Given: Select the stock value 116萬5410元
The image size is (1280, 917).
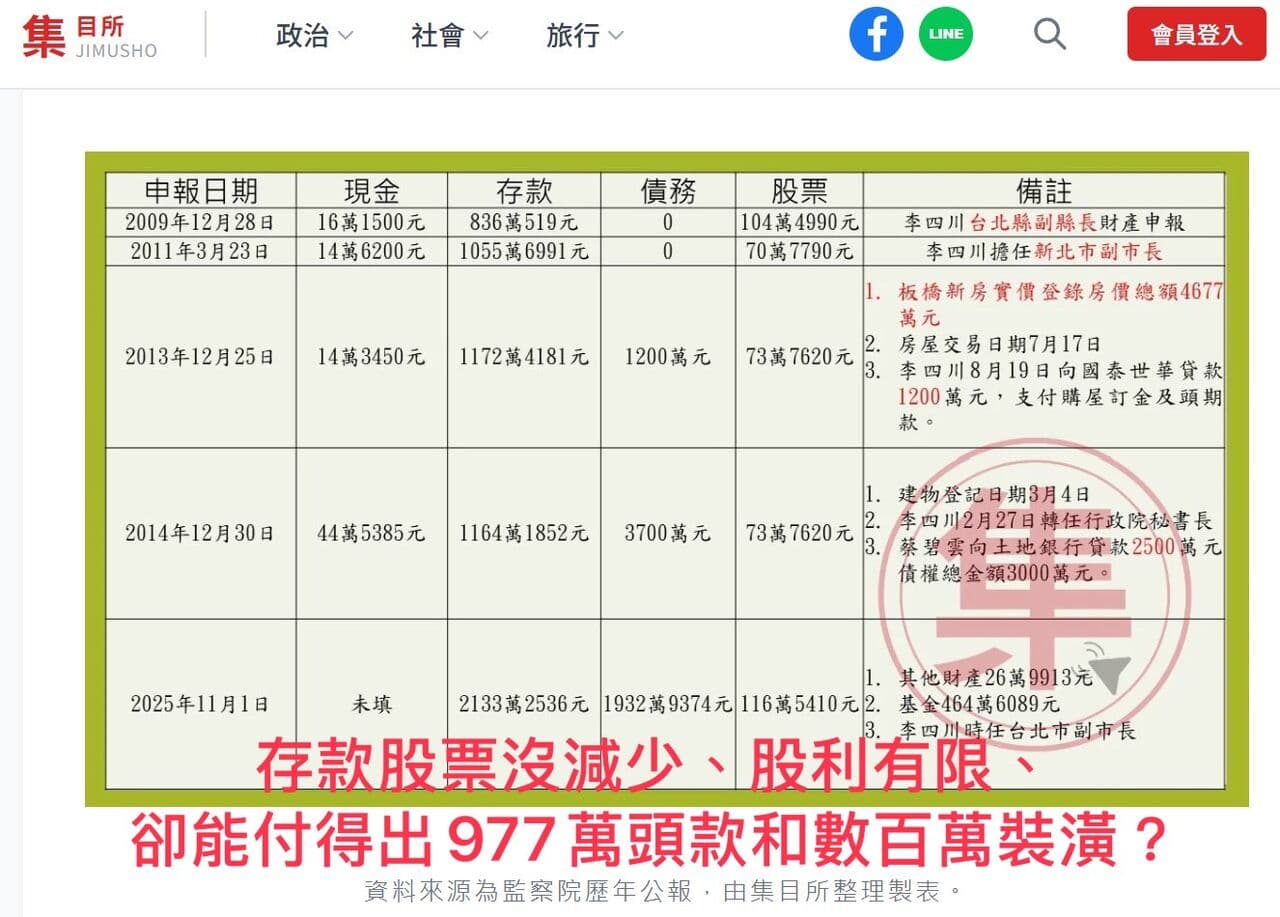Looking at the screenshot, I should coord(799,704).
